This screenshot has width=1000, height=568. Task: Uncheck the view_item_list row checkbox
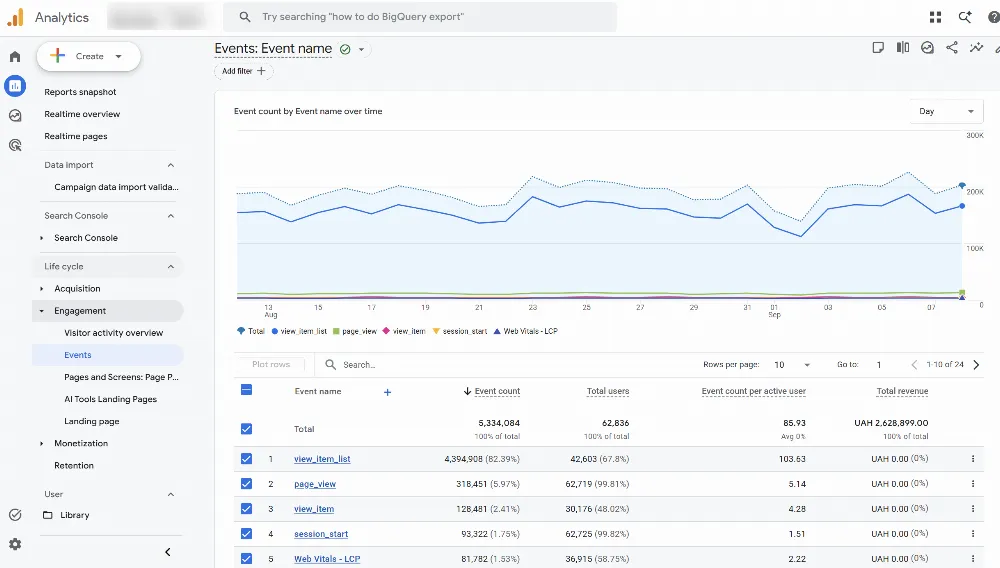(246, 459)
